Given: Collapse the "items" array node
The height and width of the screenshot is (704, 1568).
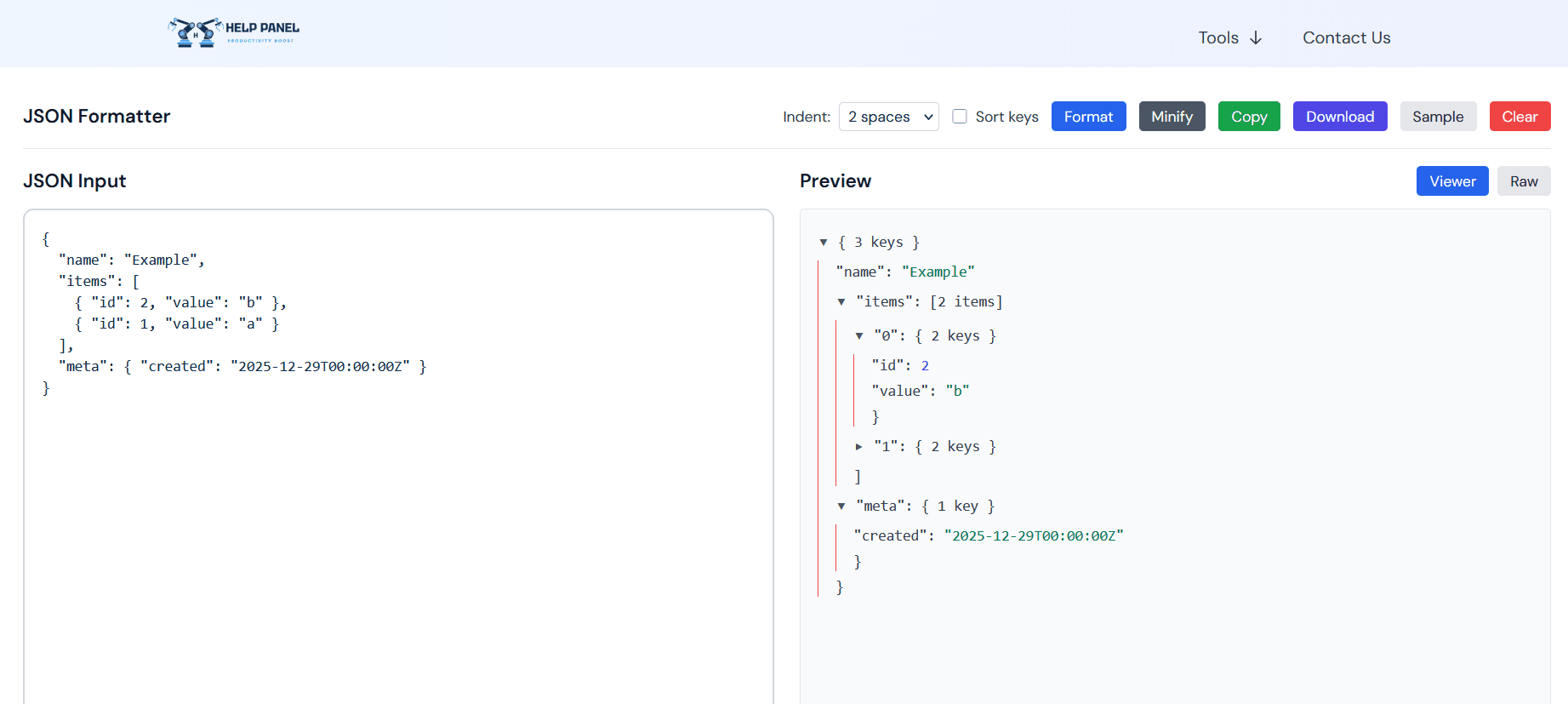Looking at the screenshot, I should [x=841, y=302].
